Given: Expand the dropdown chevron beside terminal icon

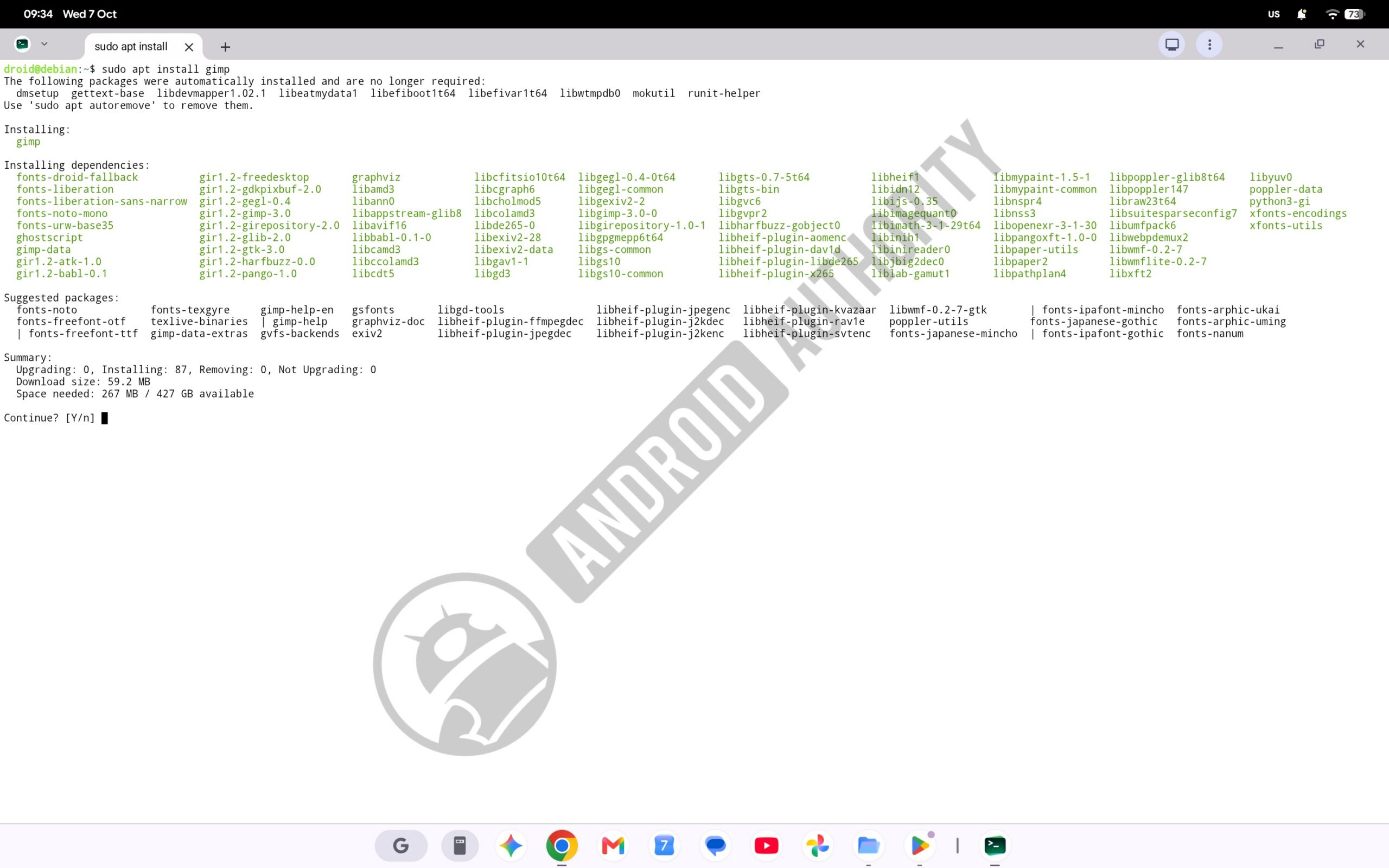Looking at the screenshot, I should (44, 44).
